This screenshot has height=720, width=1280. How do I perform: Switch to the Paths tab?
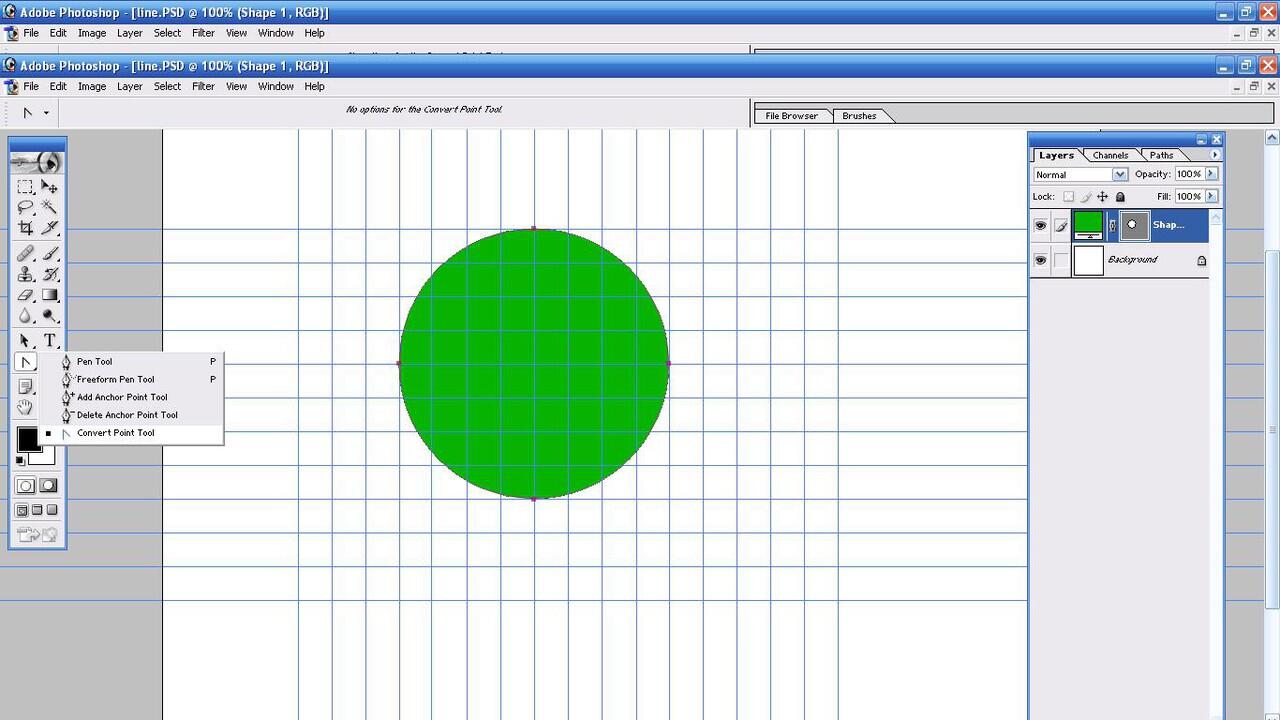tap(1161, 155)
